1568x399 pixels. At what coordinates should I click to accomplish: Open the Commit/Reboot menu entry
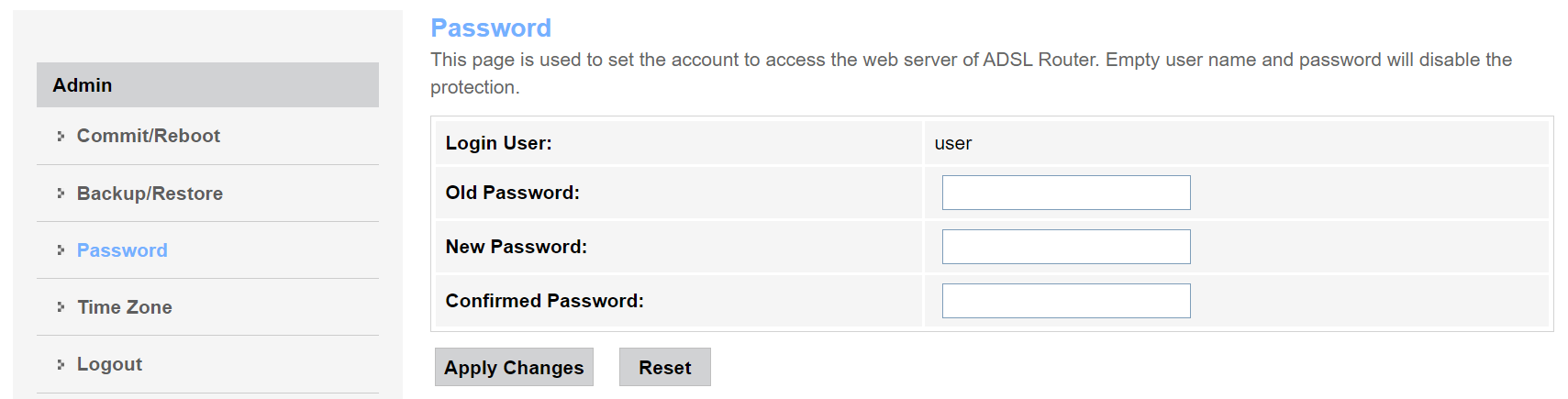coord(148,136)
